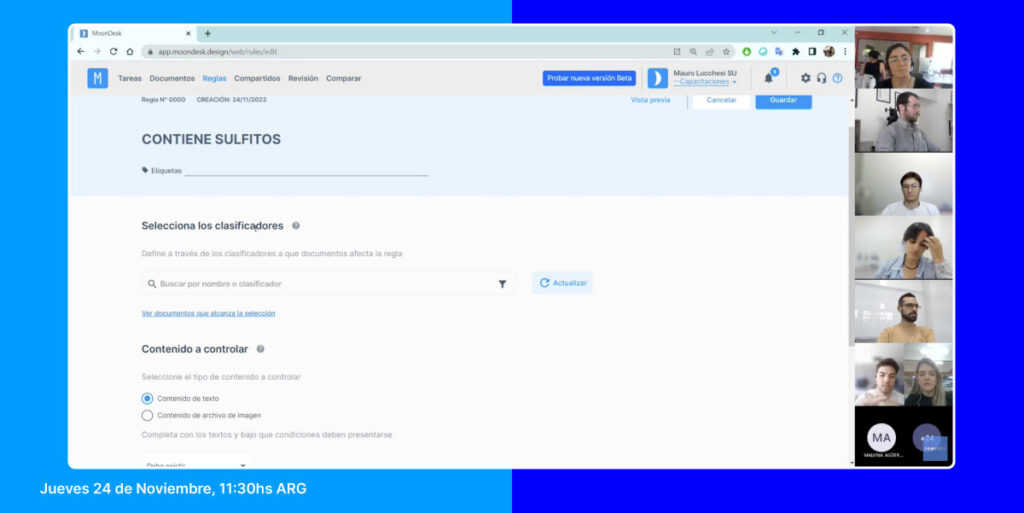Go to the Tareas menu
Viewport: 1024px width, 513px height.
coord(129,78)
